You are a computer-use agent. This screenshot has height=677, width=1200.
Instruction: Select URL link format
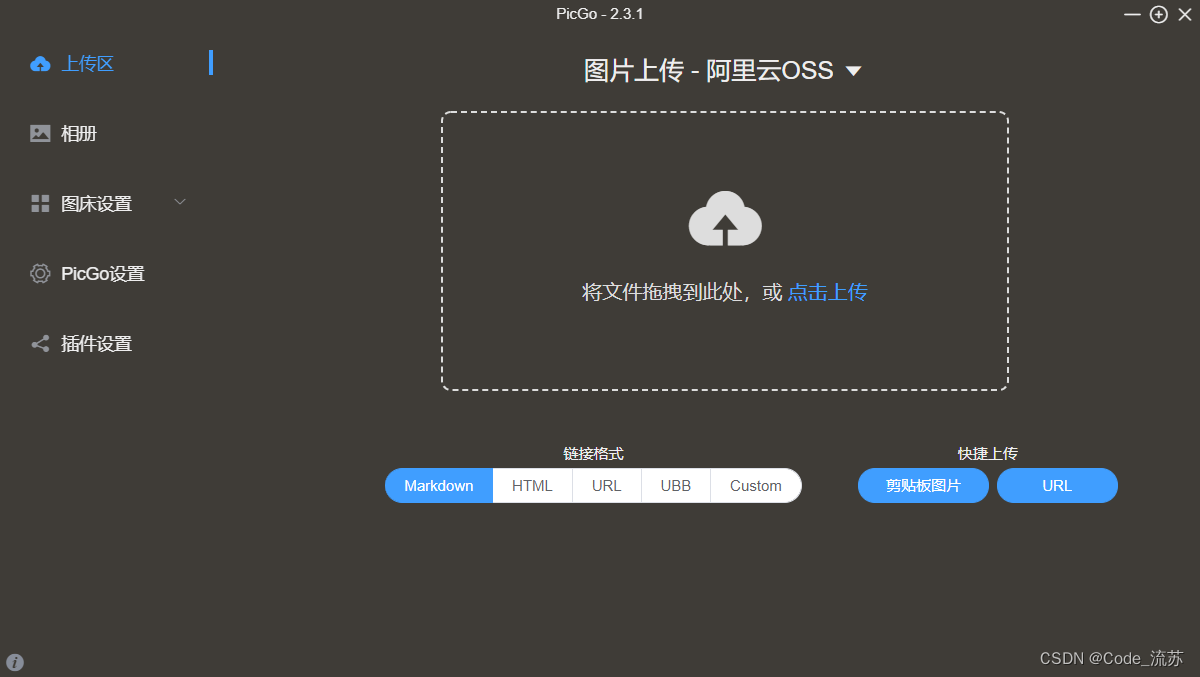(x=606, y=485)
